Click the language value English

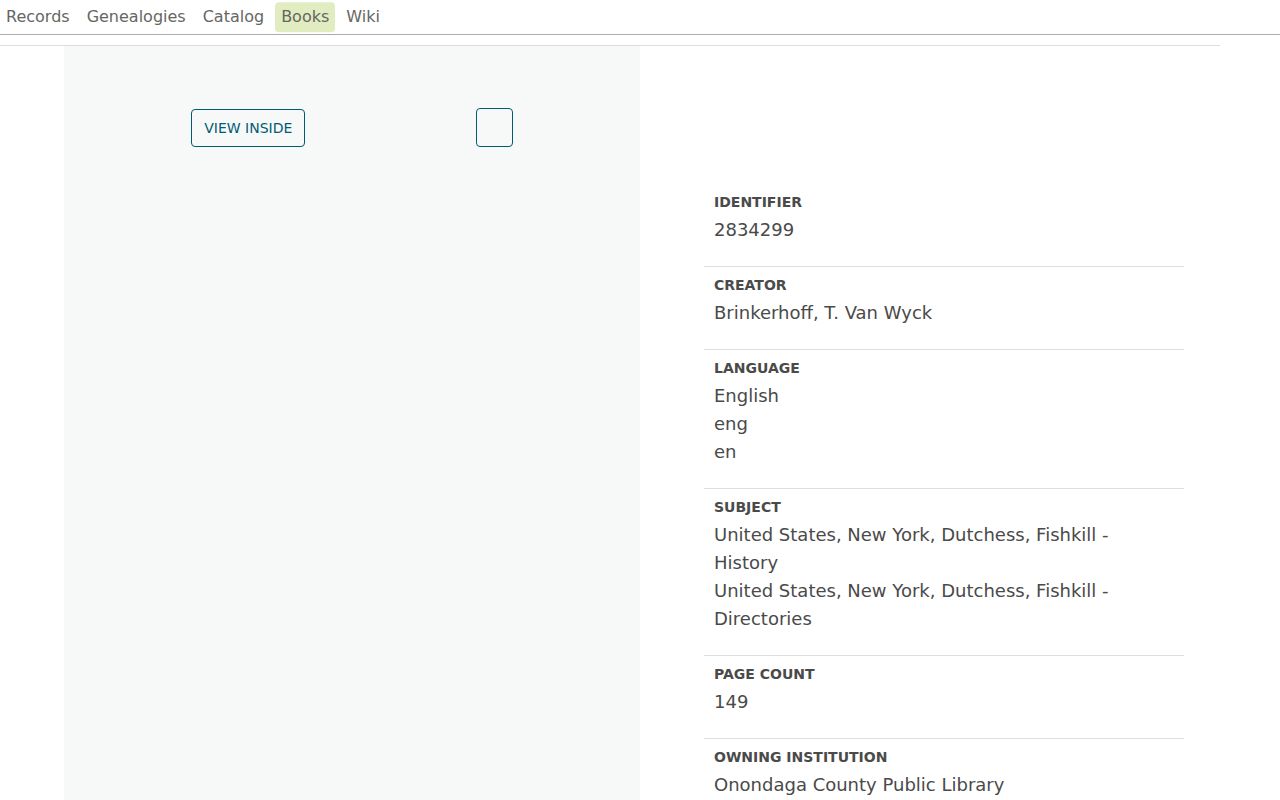pos(746,396)
